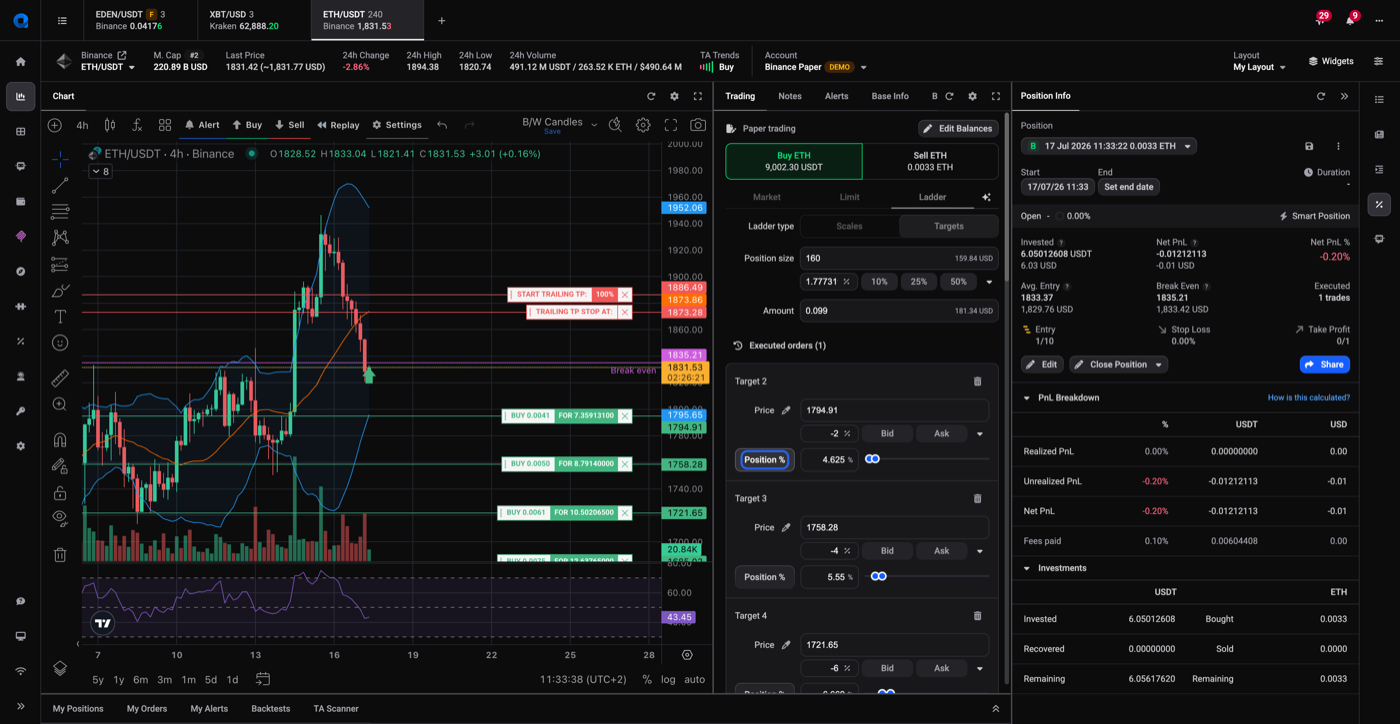Image resolution: width=1400 pixels, height=724 pixels.
Task: Open the ETH/USDT pair dropdown
Action: coord(108,67)
